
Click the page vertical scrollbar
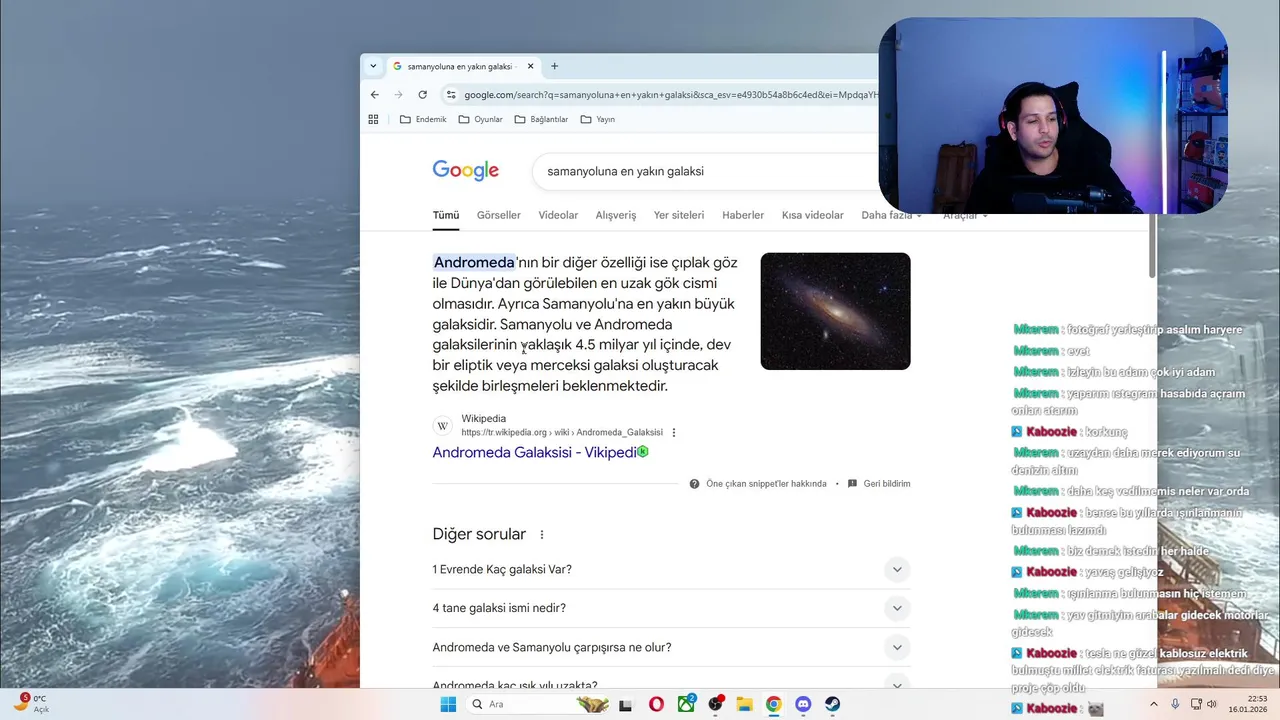[x=1152, y=245]
